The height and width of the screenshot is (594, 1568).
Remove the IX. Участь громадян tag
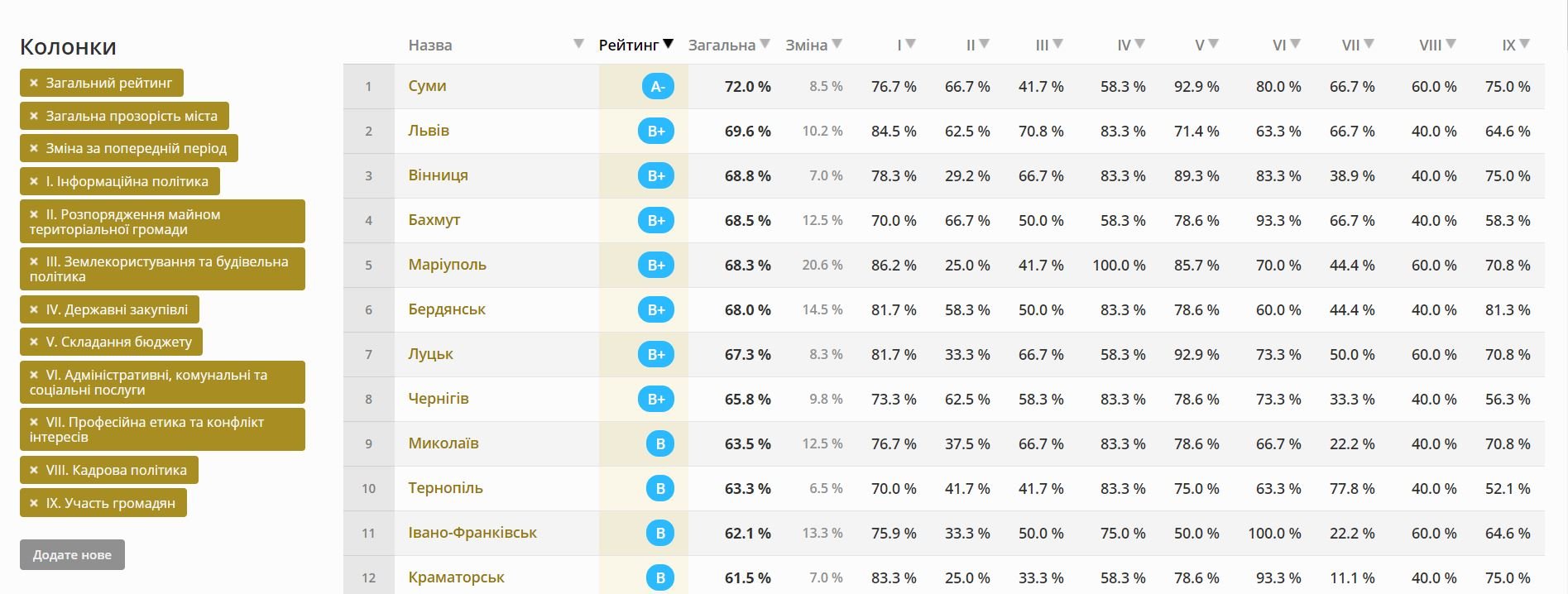point(34,502)
